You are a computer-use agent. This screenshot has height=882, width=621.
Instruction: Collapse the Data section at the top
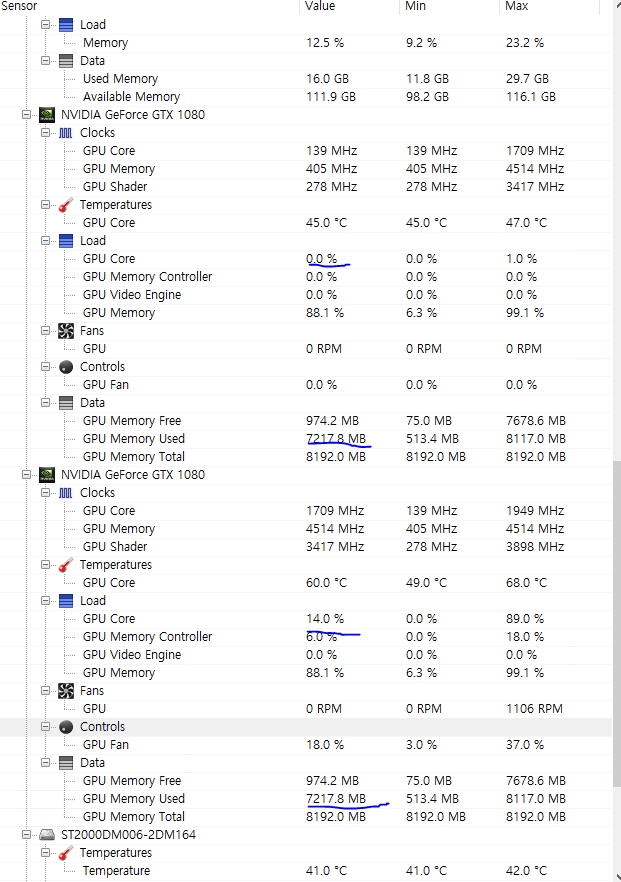[43, 60]
